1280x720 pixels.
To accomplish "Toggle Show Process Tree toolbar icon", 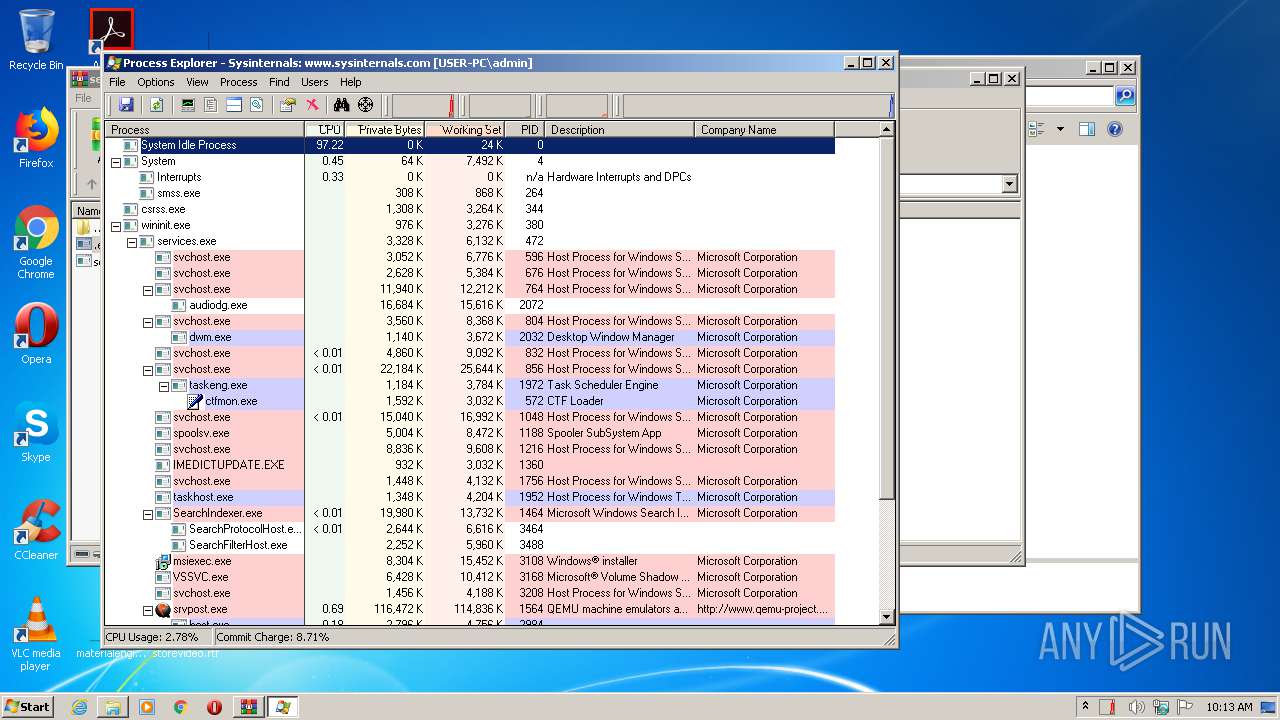I will coord(210,104).
